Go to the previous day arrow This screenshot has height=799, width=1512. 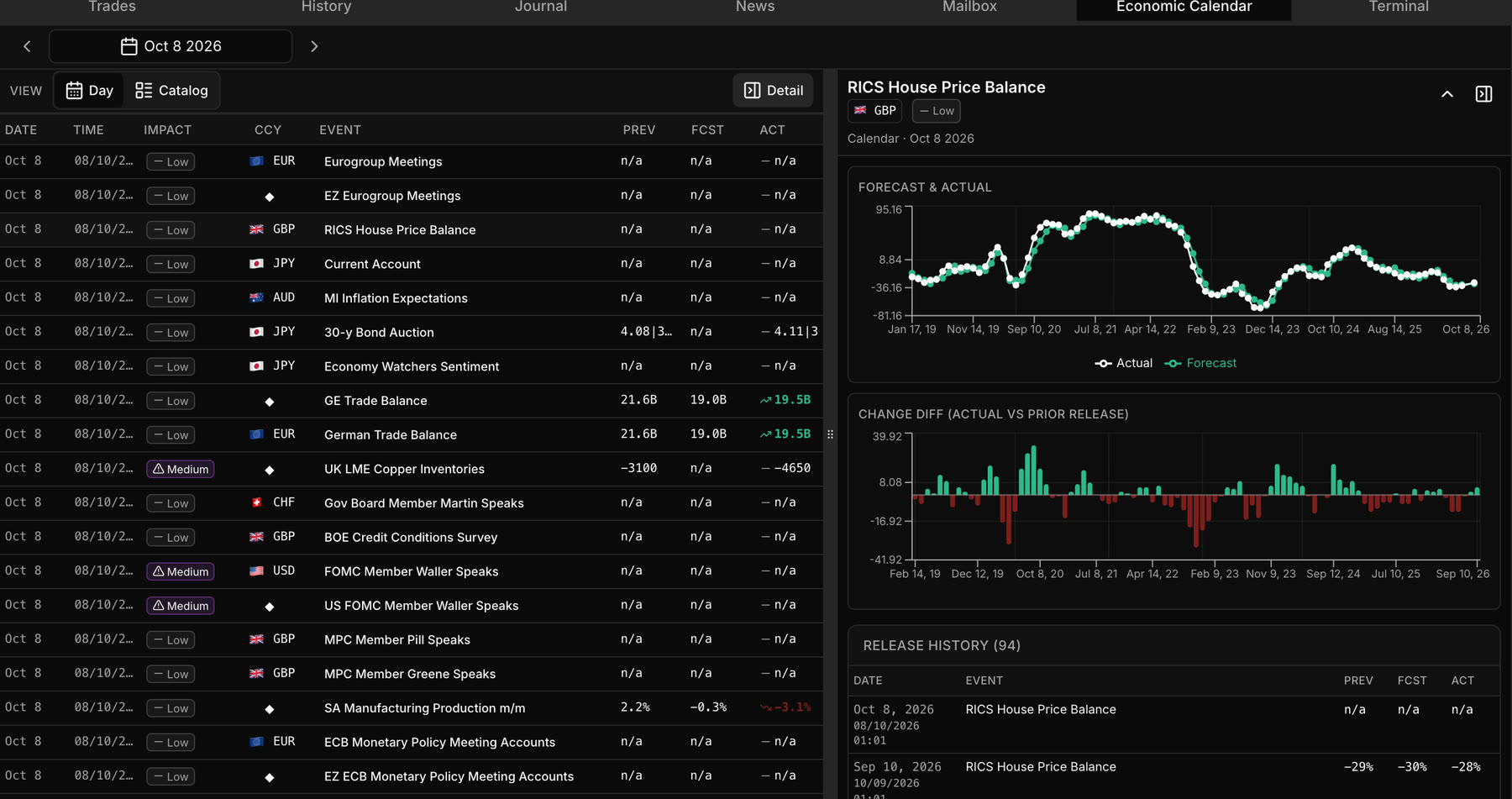pos(27,46)
